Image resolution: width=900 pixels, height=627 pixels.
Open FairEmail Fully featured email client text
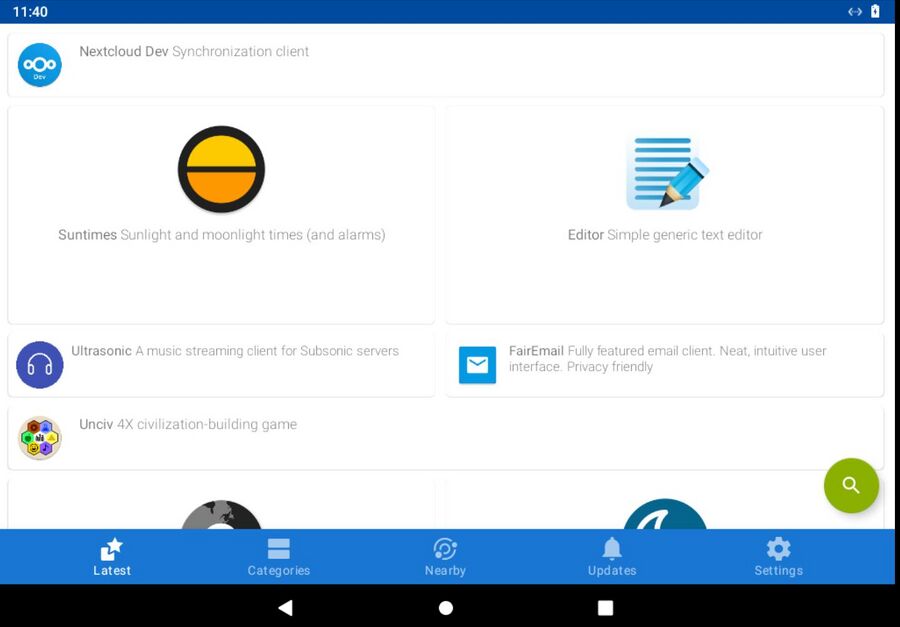(668, 359)
